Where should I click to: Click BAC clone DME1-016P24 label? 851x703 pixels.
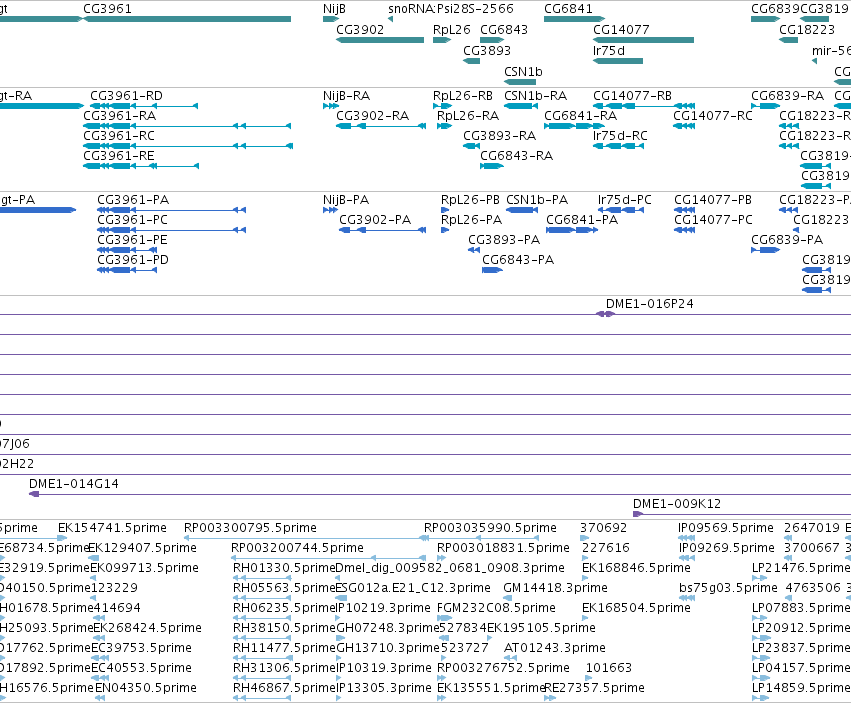[x=650, y=304]
